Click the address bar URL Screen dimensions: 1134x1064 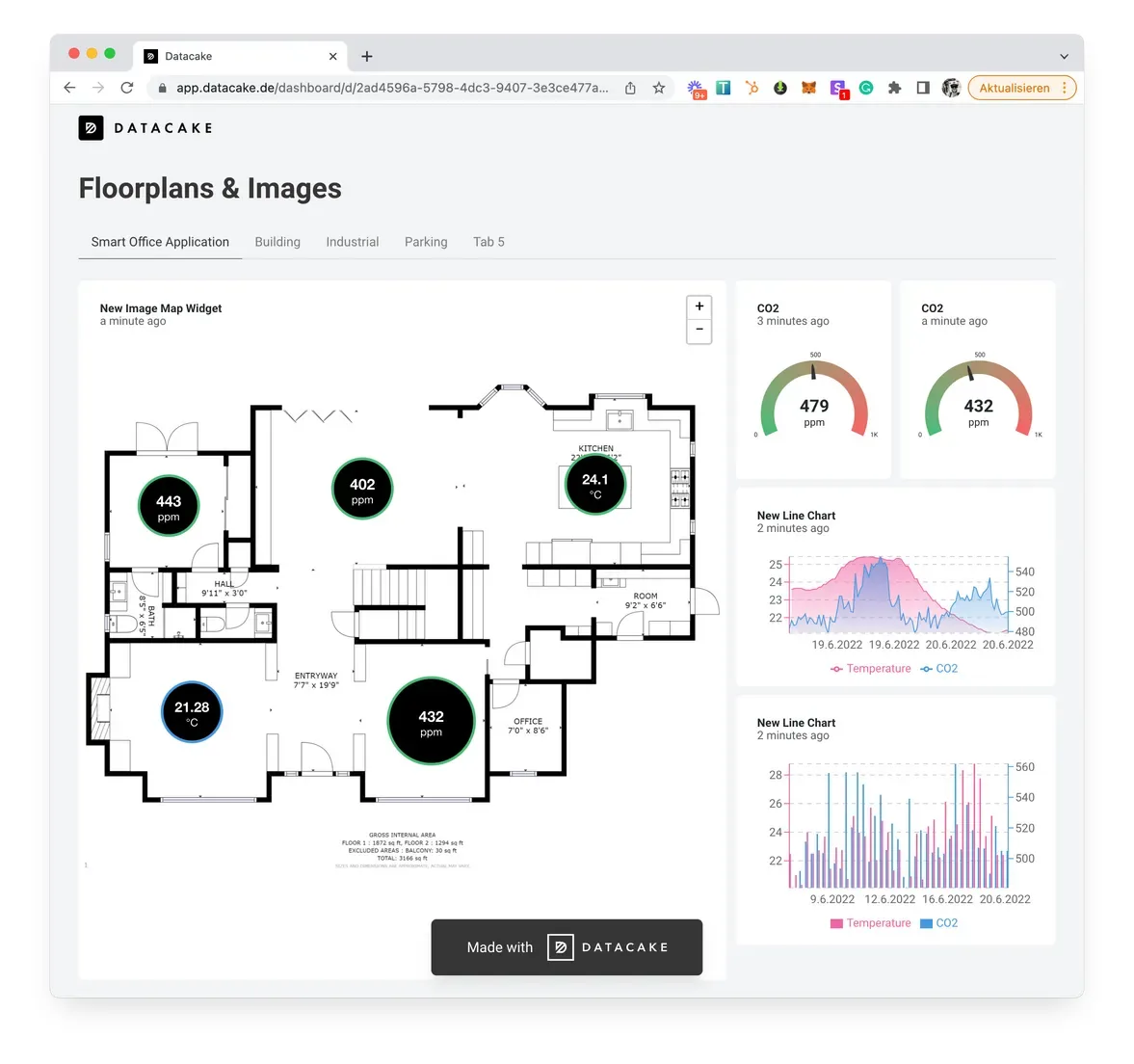coord(392,88)
